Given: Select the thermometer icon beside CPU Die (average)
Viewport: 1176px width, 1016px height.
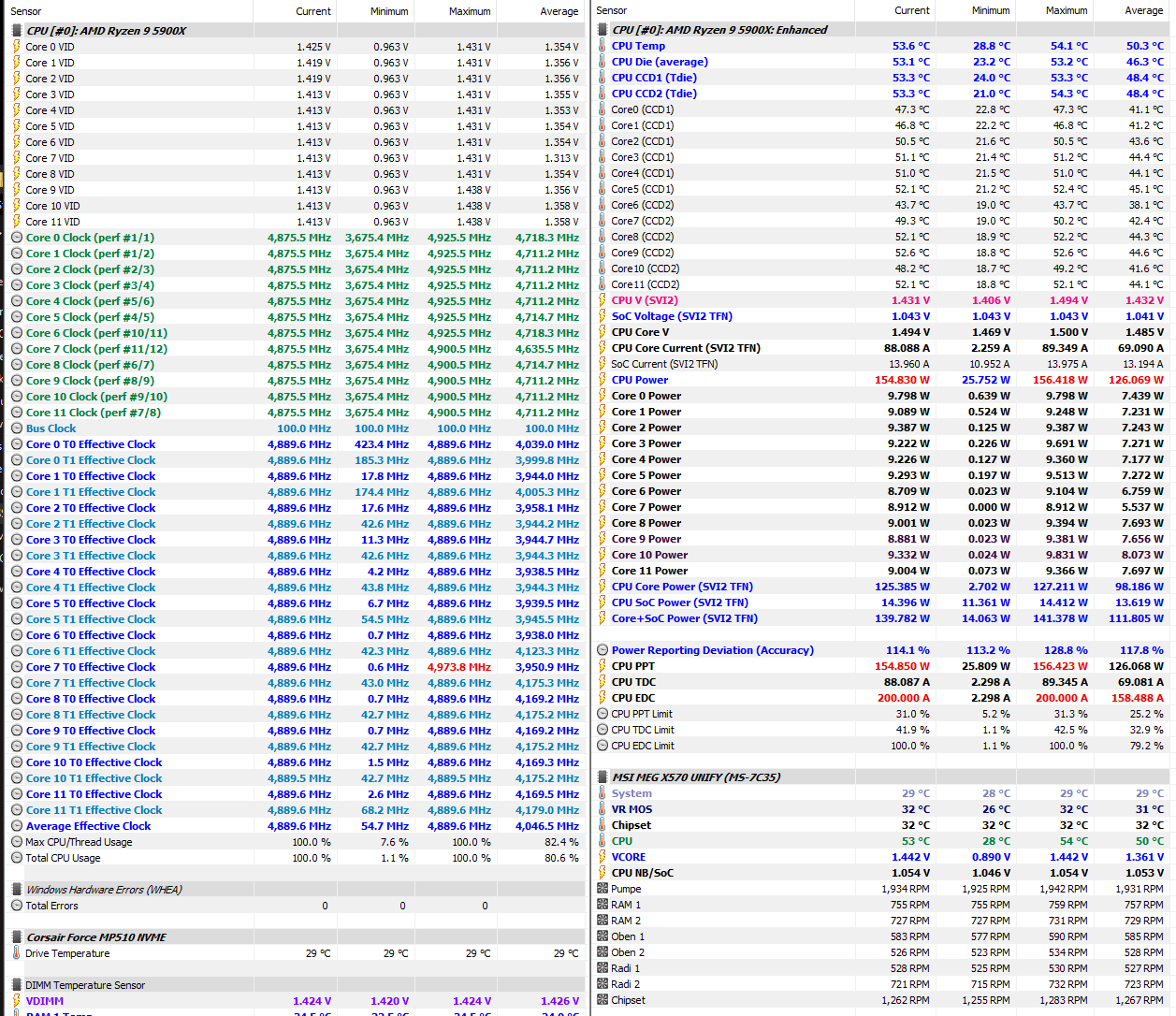Looking at the screenshot, I should 602,62.
